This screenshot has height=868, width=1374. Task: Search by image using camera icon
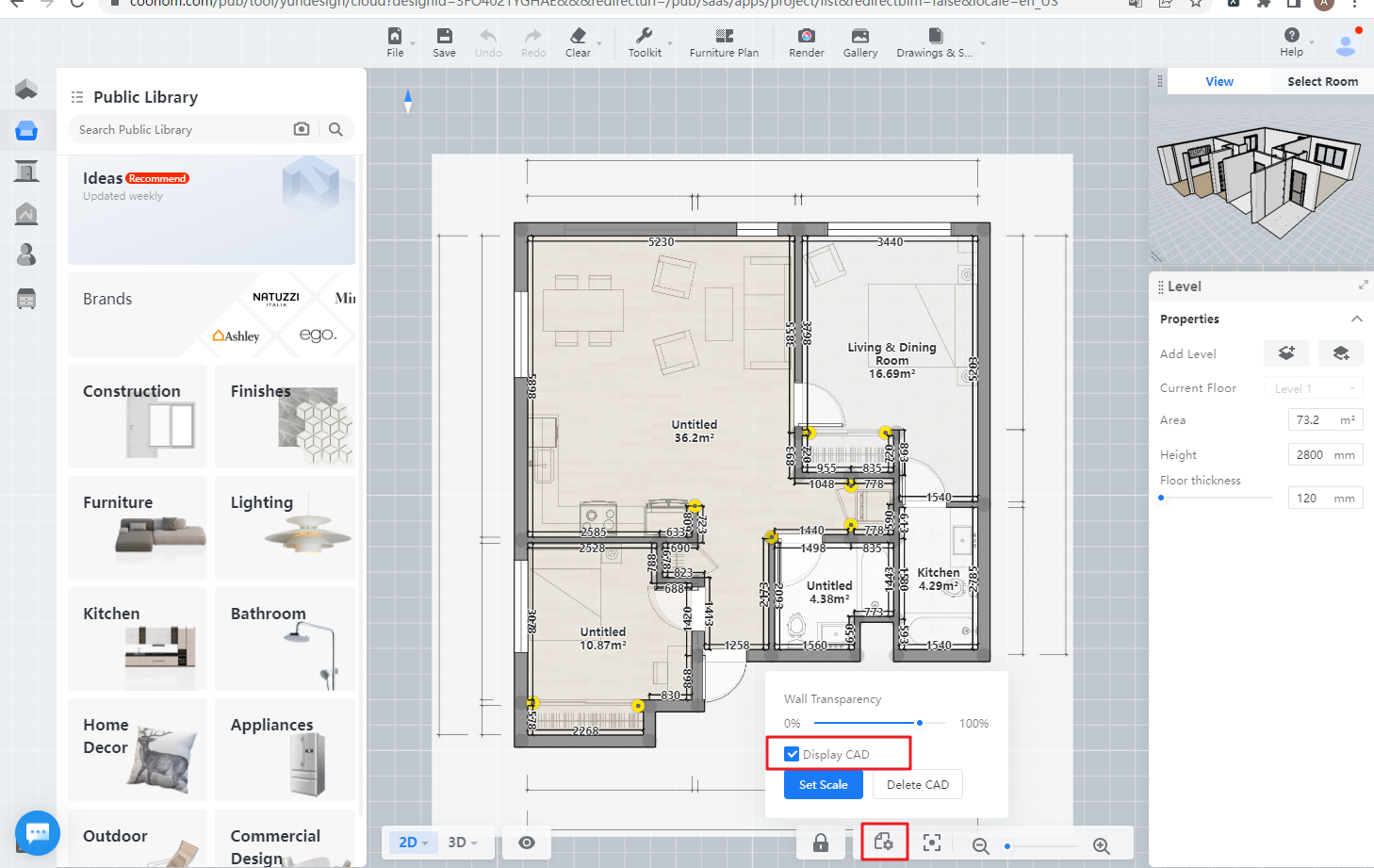pyautogui.click(x=302, y=129)
